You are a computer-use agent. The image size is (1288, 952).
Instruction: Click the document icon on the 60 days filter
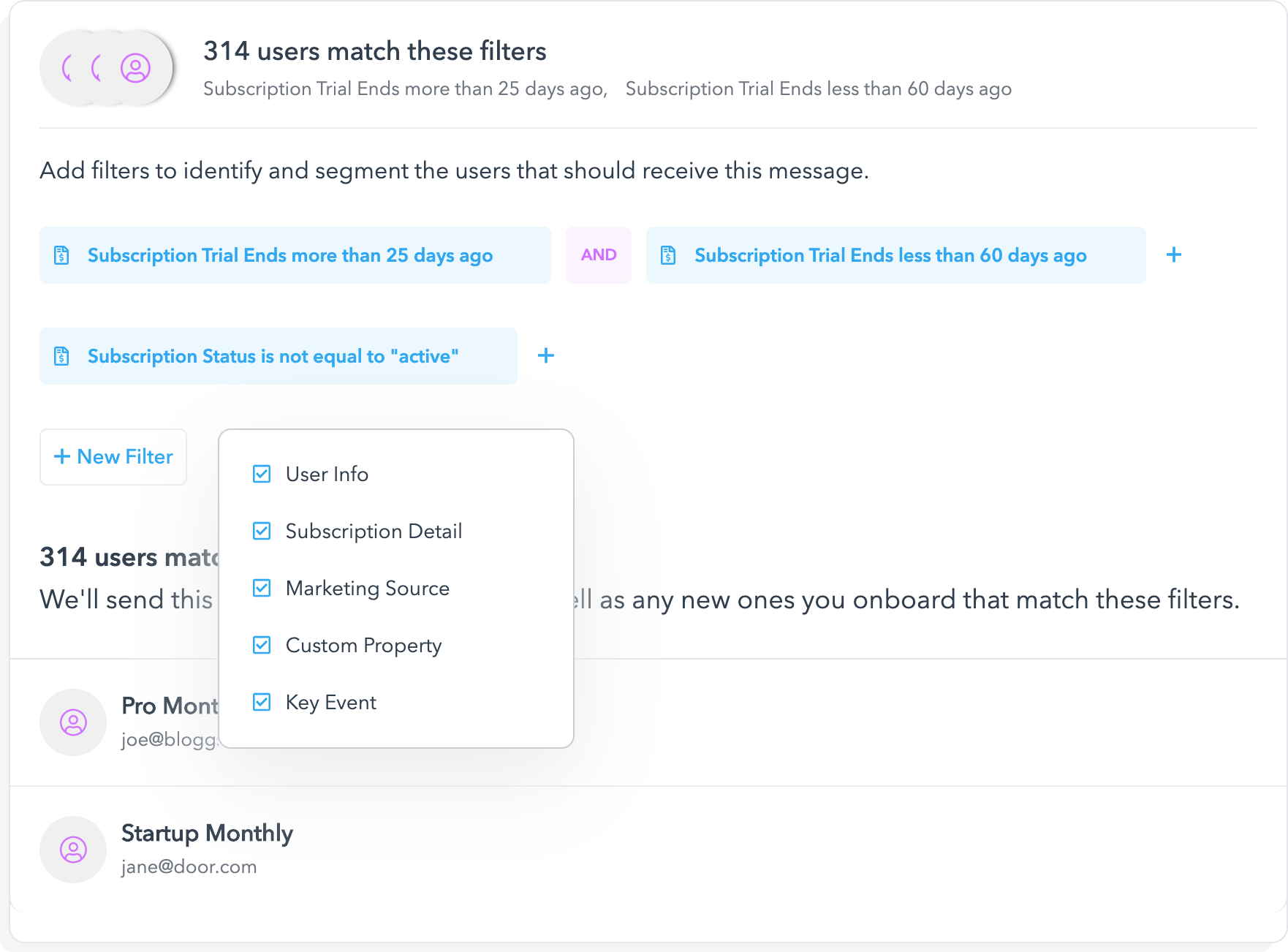tap(668, 255)
